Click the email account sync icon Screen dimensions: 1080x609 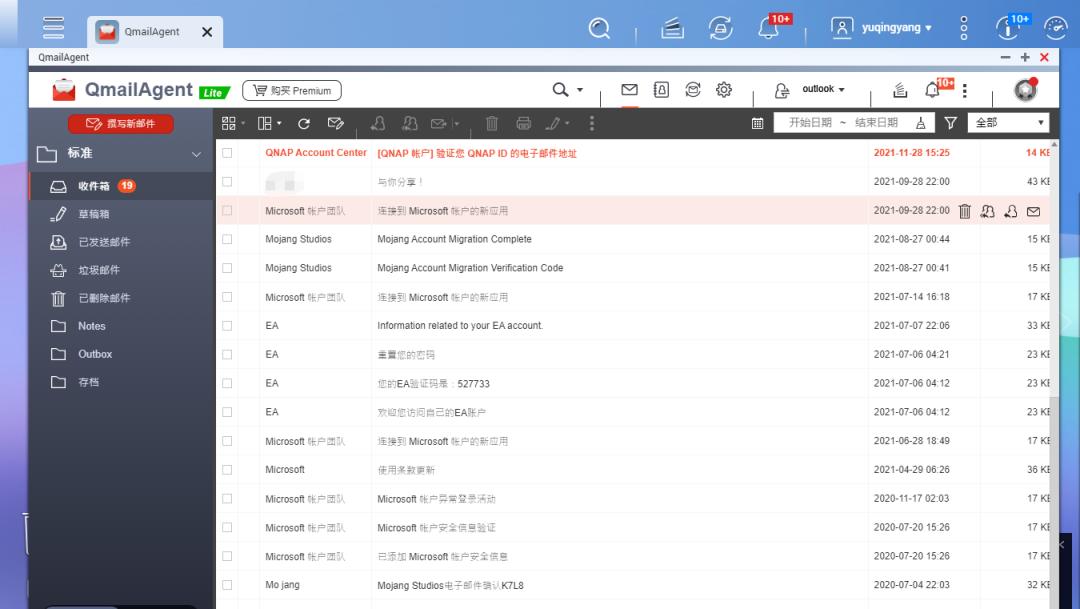692,89
